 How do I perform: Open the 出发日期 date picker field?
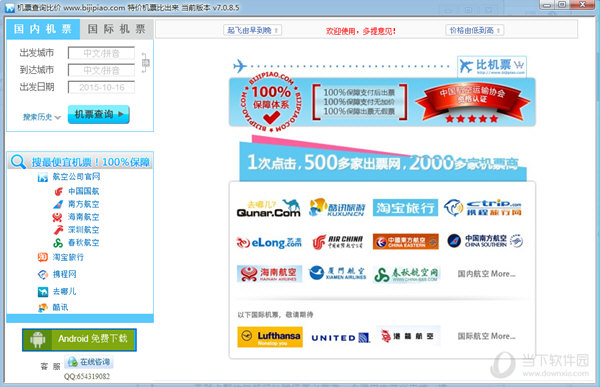click(x=101, y=87)
